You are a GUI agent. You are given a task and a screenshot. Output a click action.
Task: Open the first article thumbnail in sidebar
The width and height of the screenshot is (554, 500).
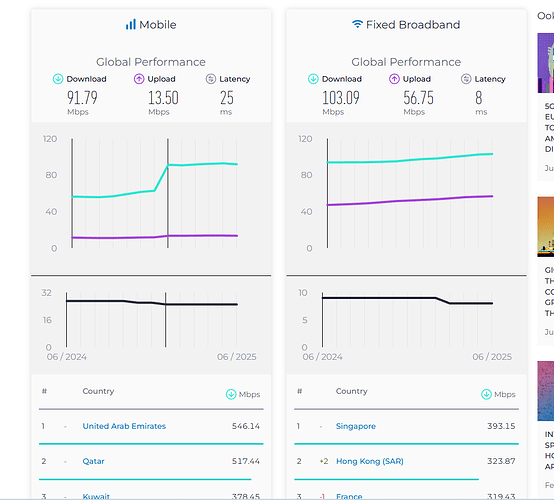tap(546, 63)
